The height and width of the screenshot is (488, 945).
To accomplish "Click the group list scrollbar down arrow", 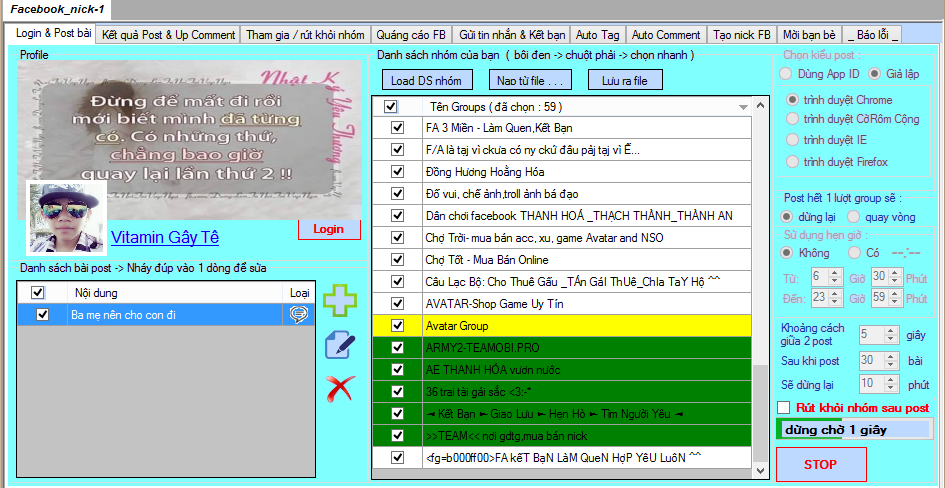I will point(760,470).
